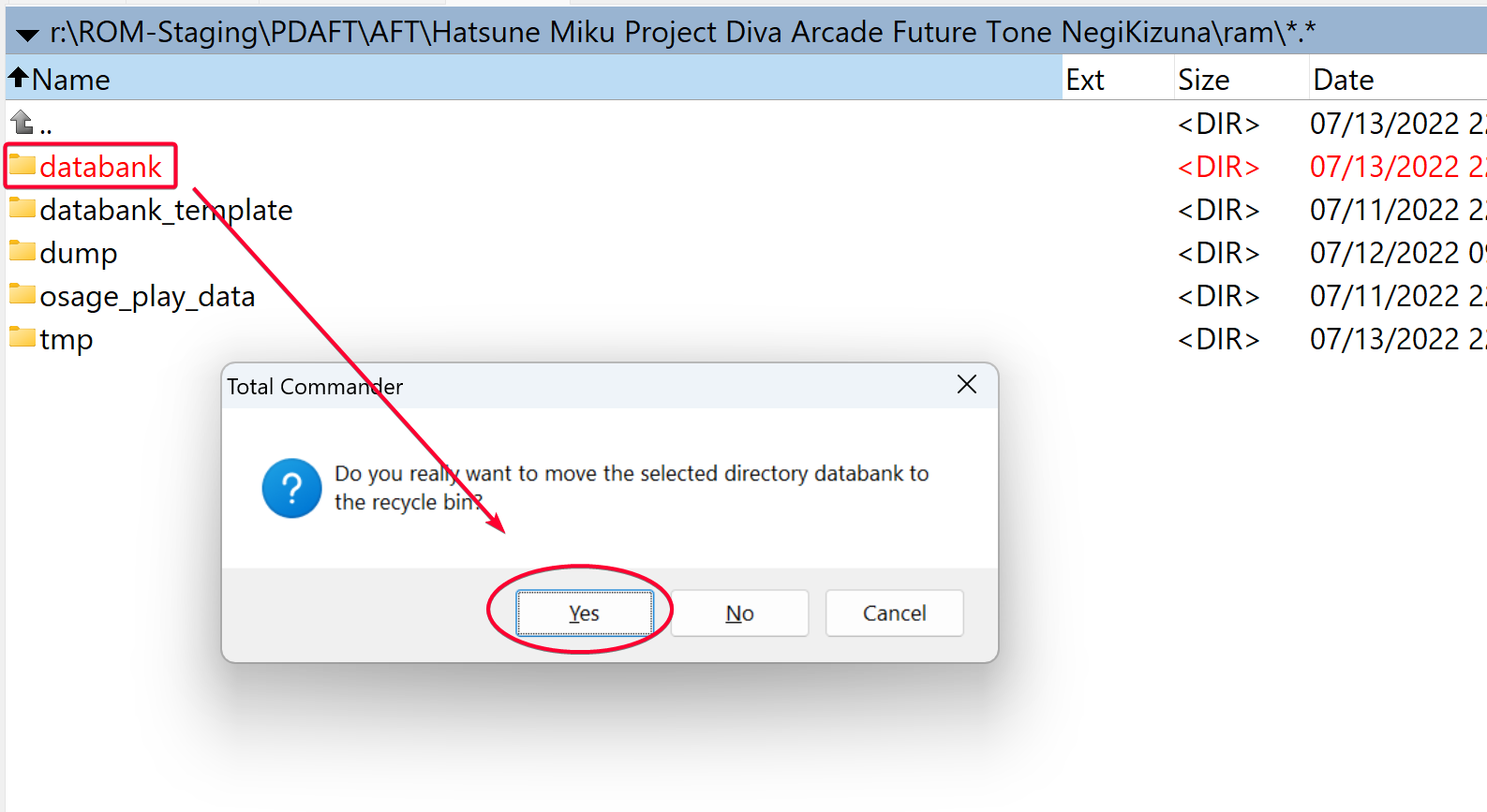Sort files by the Name column
The image size is (1487, 812).
534,80
